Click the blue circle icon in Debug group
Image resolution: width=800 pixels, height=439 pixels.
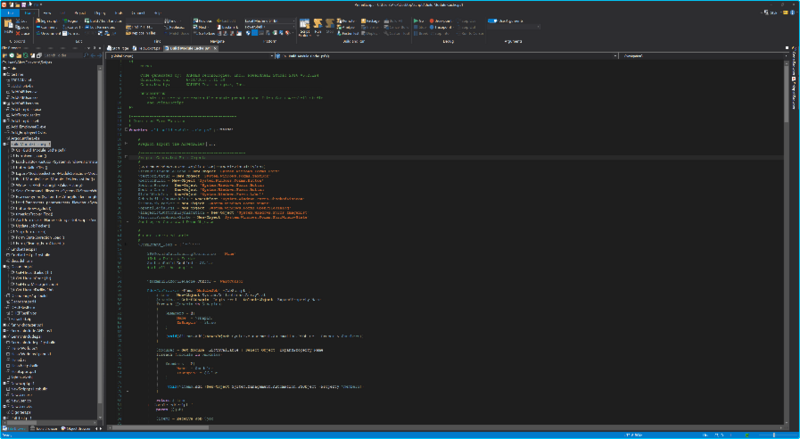point(432,27)
